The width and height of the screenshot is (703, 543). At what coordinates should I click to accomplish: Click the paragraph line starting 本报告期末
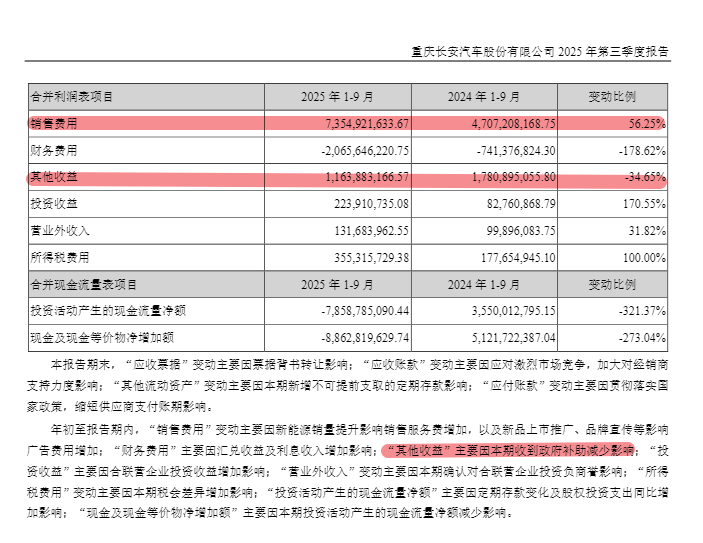tap(359, 365)
